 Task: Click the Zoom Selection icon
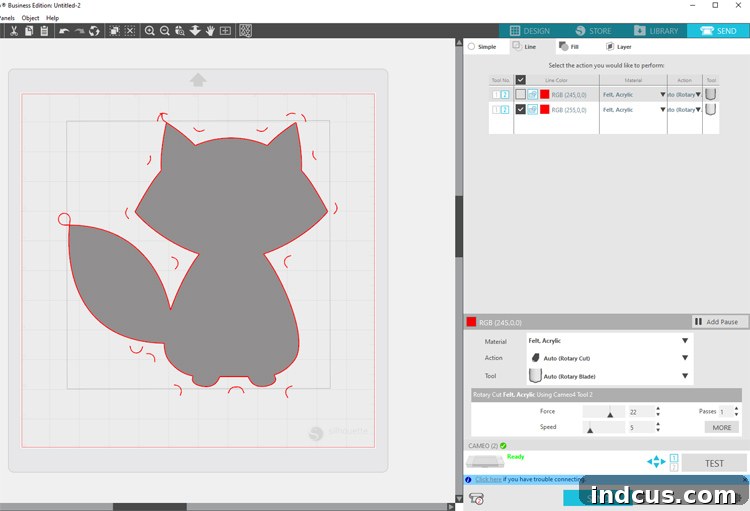click(180, 31)
